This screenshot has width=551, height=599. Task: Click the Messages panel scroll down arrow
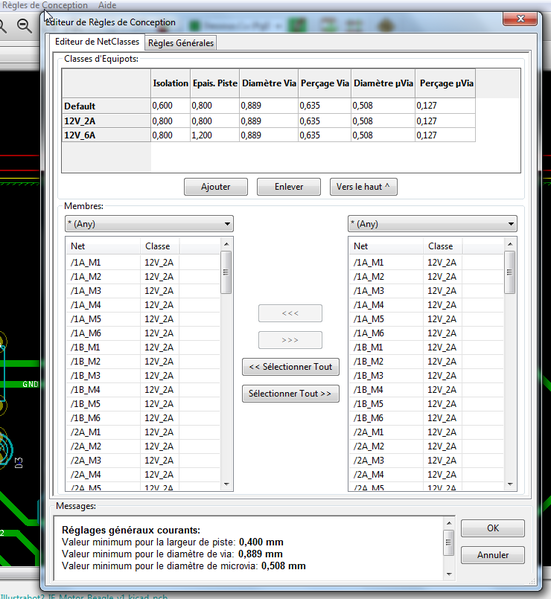pyautogui.click(x=449, y=574)
